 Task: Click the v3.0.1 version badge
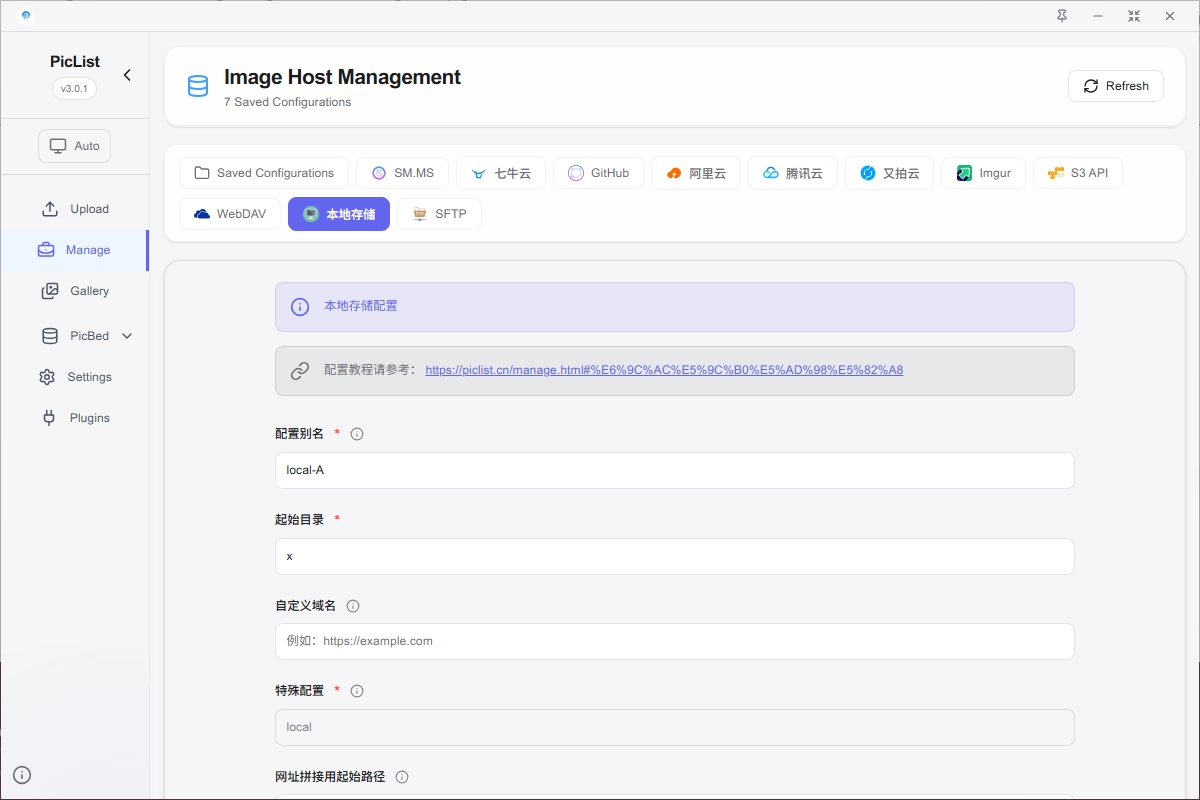point(74,89)
